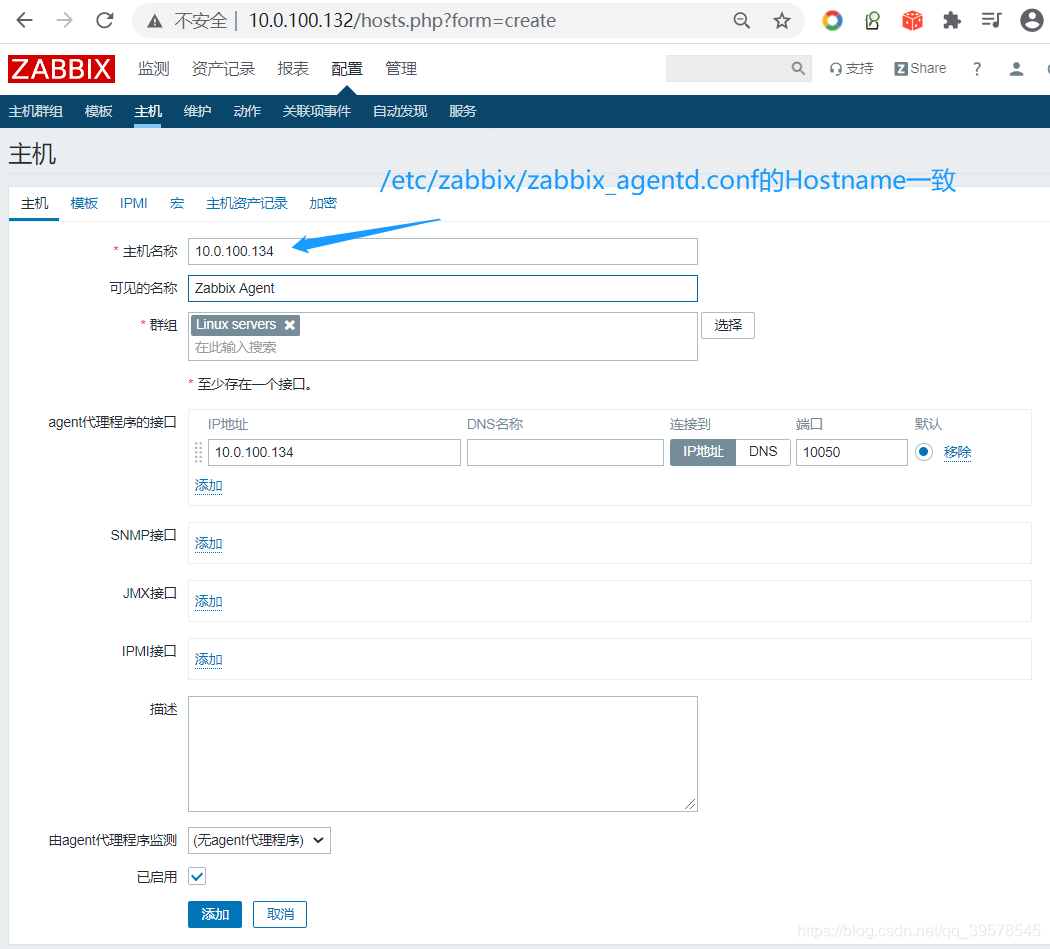The width and height of the screenshot is (1050, 949).
Task: Go to the 维护 submenu
Action: pyautogui.click(x=198, y=111)
